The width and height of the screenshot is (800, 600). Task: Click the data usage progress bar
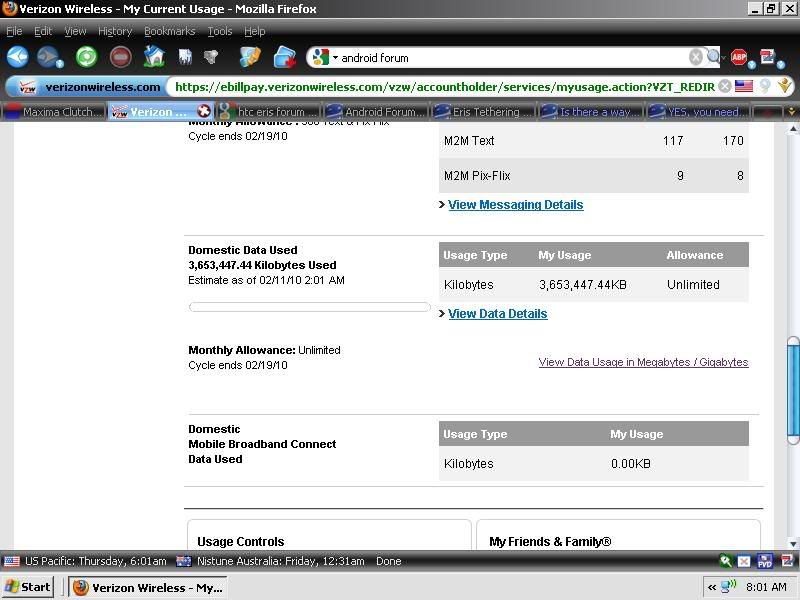[309, 307]
